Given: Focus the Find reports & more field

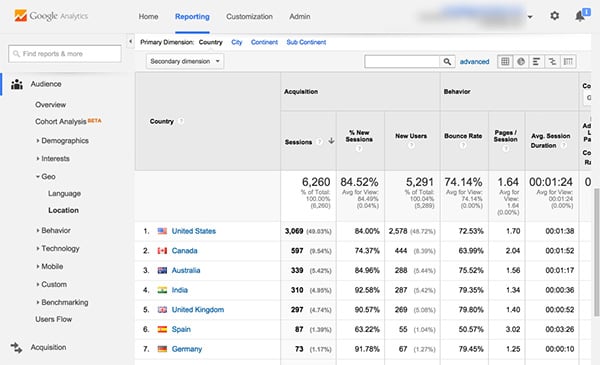Looking at the screenshot, I should 65,54.
